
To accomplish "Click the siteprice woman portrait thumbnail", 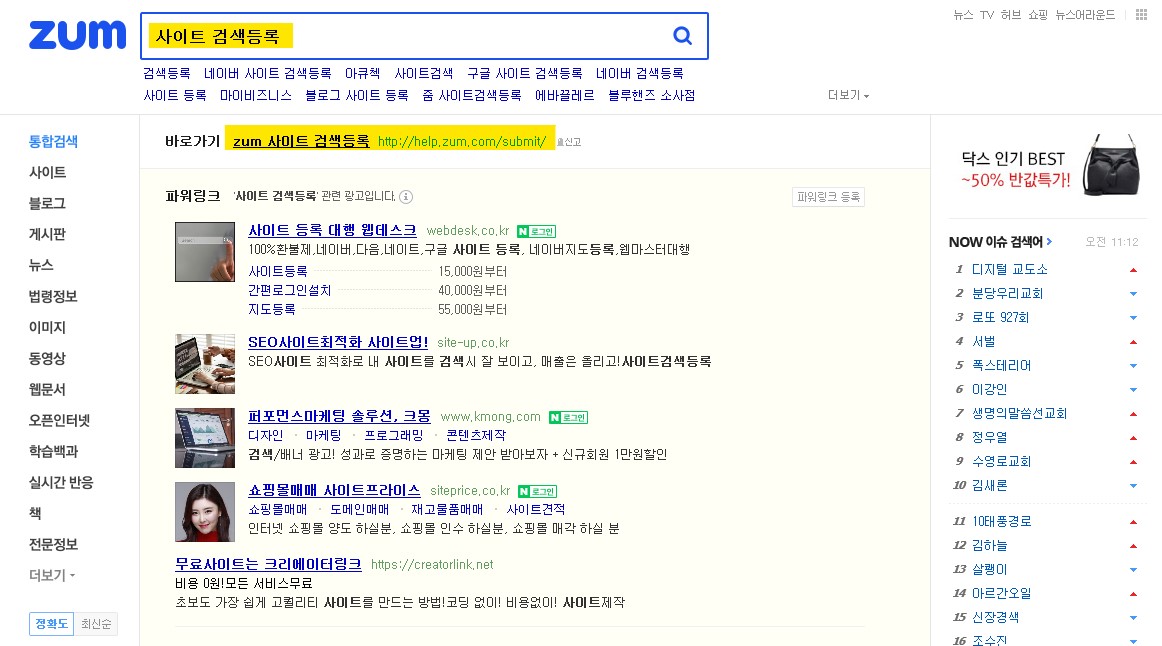I will coord(205,512).
